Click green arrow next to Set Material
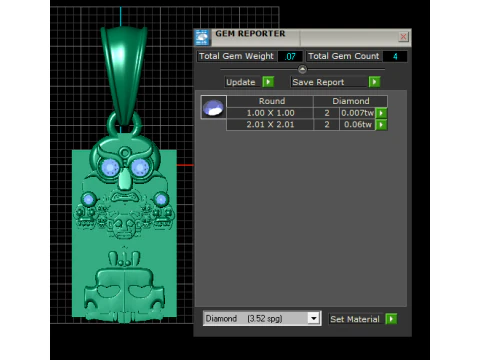 click(x=391, y=319)
